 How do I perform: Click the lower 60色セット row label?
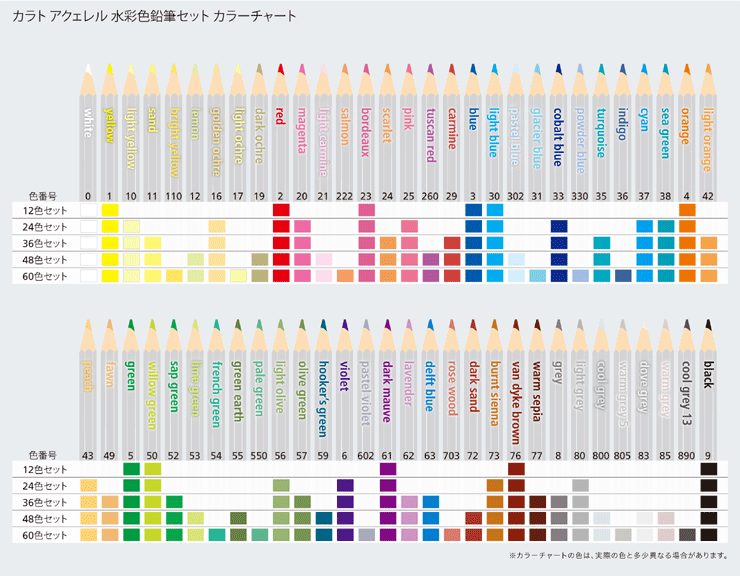45,535
